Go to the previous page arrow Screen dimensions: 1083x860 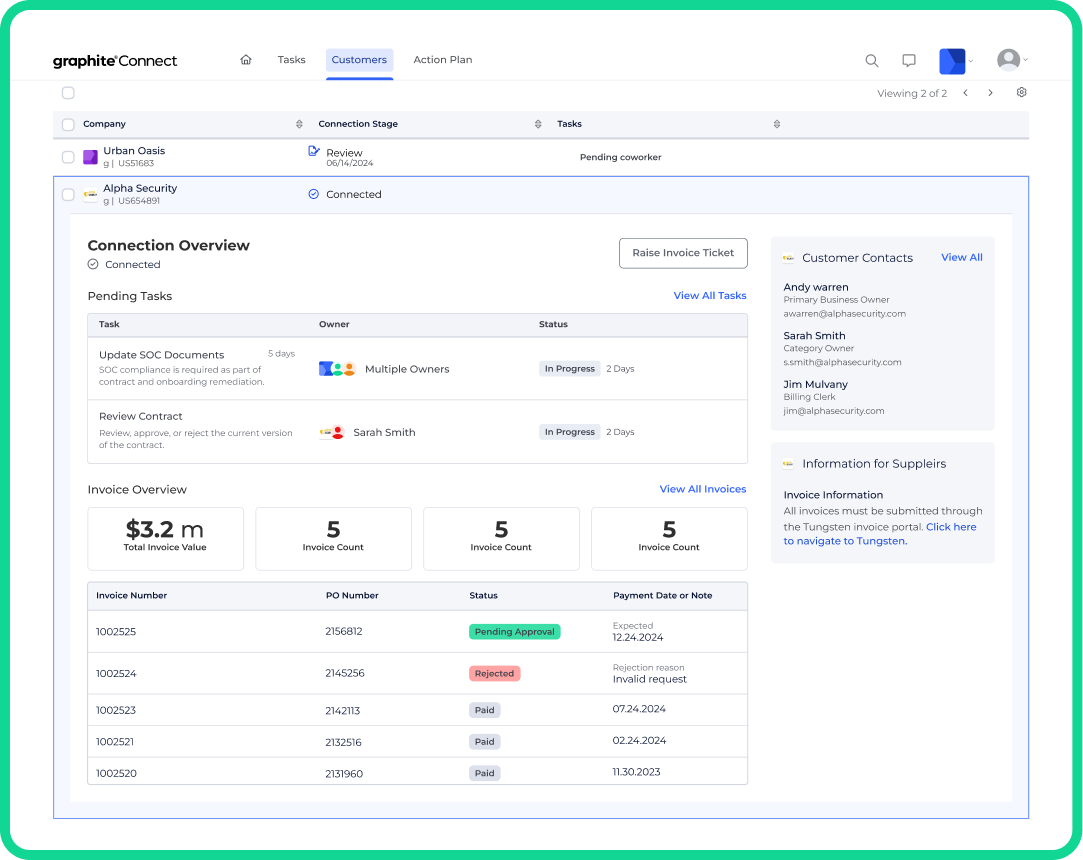[x=965, y=93]
